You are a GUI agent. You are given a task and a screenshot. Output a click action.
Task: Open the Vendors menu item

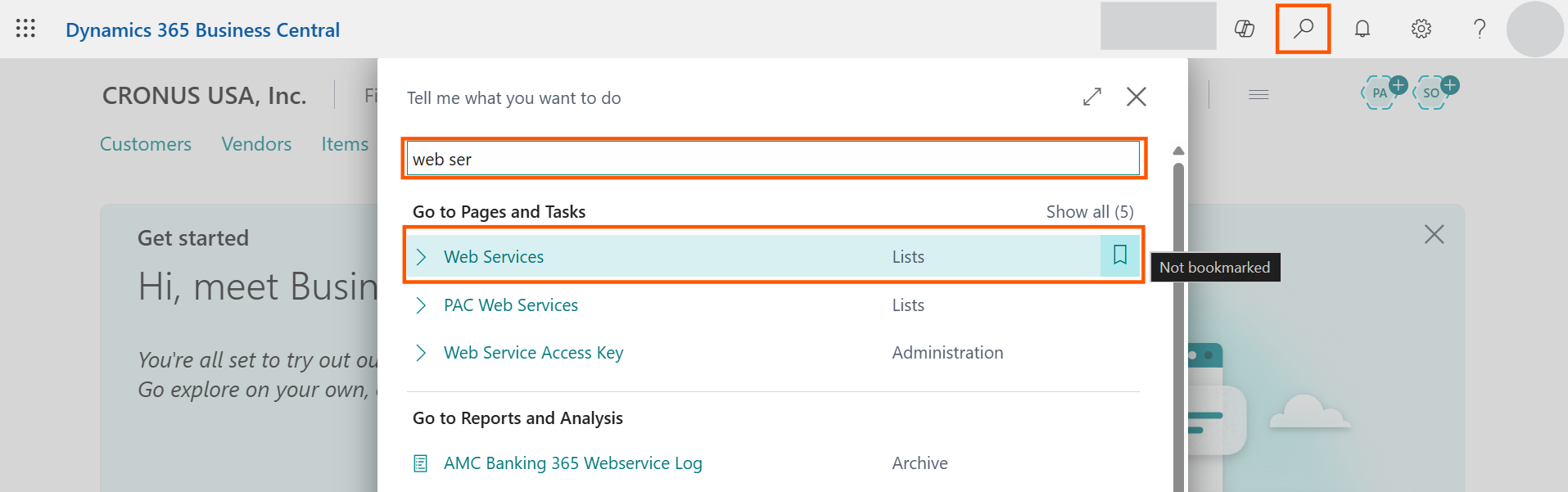tap(256, 144)
